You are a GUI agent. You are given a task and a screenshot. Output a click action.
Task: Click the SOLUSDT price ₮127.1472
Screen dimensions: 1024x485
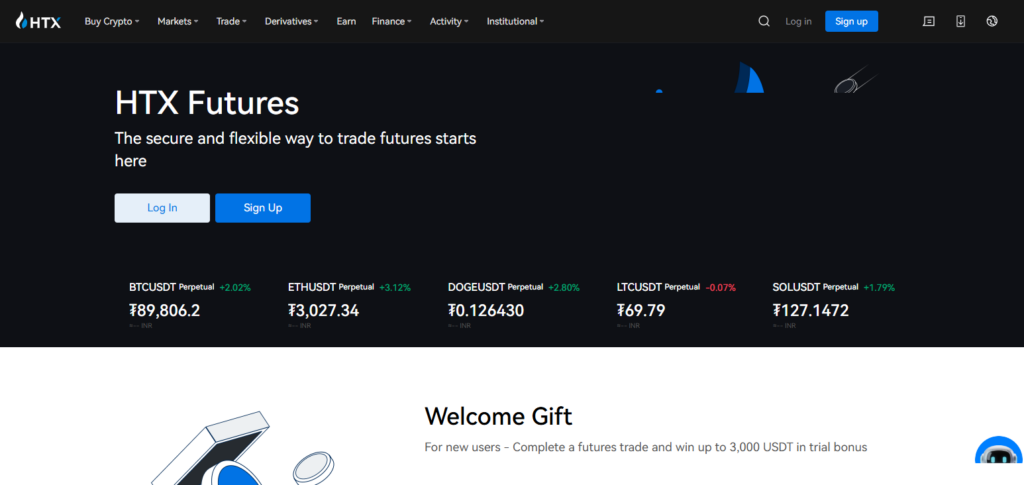810,310
